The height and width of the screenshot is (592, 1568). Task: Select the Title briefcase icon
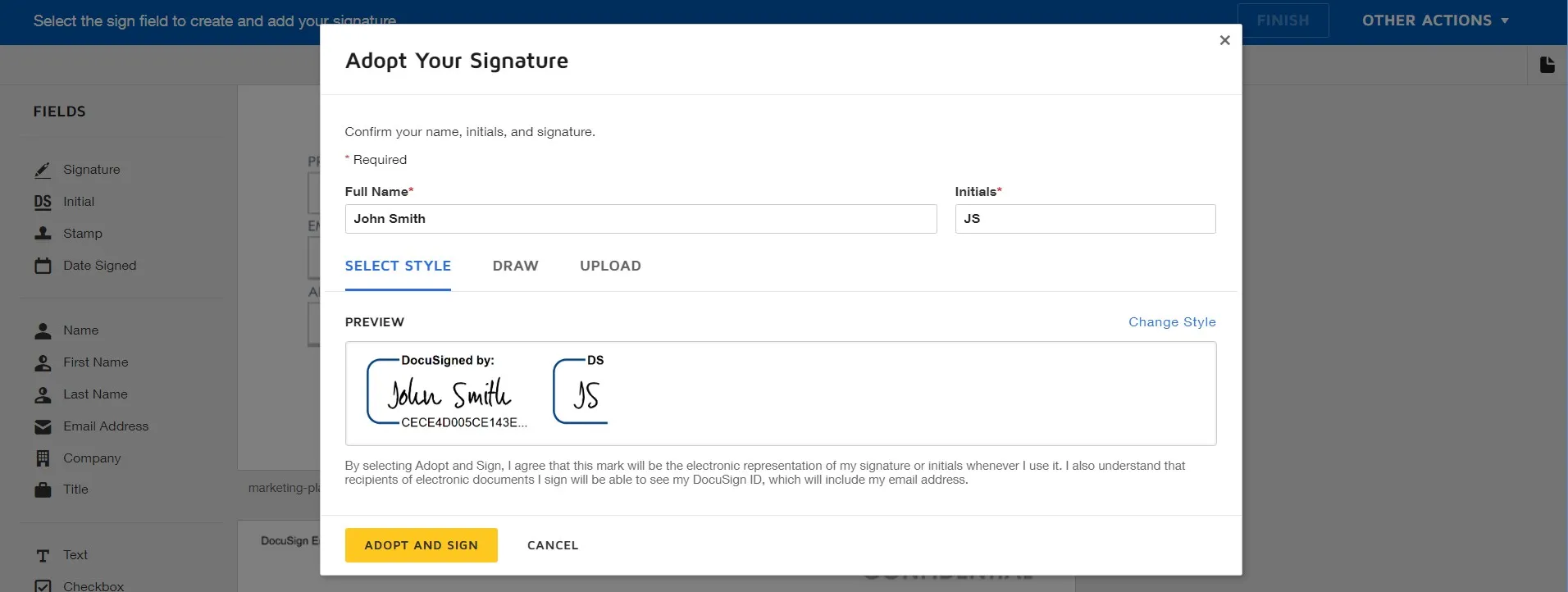pos(43,490)
